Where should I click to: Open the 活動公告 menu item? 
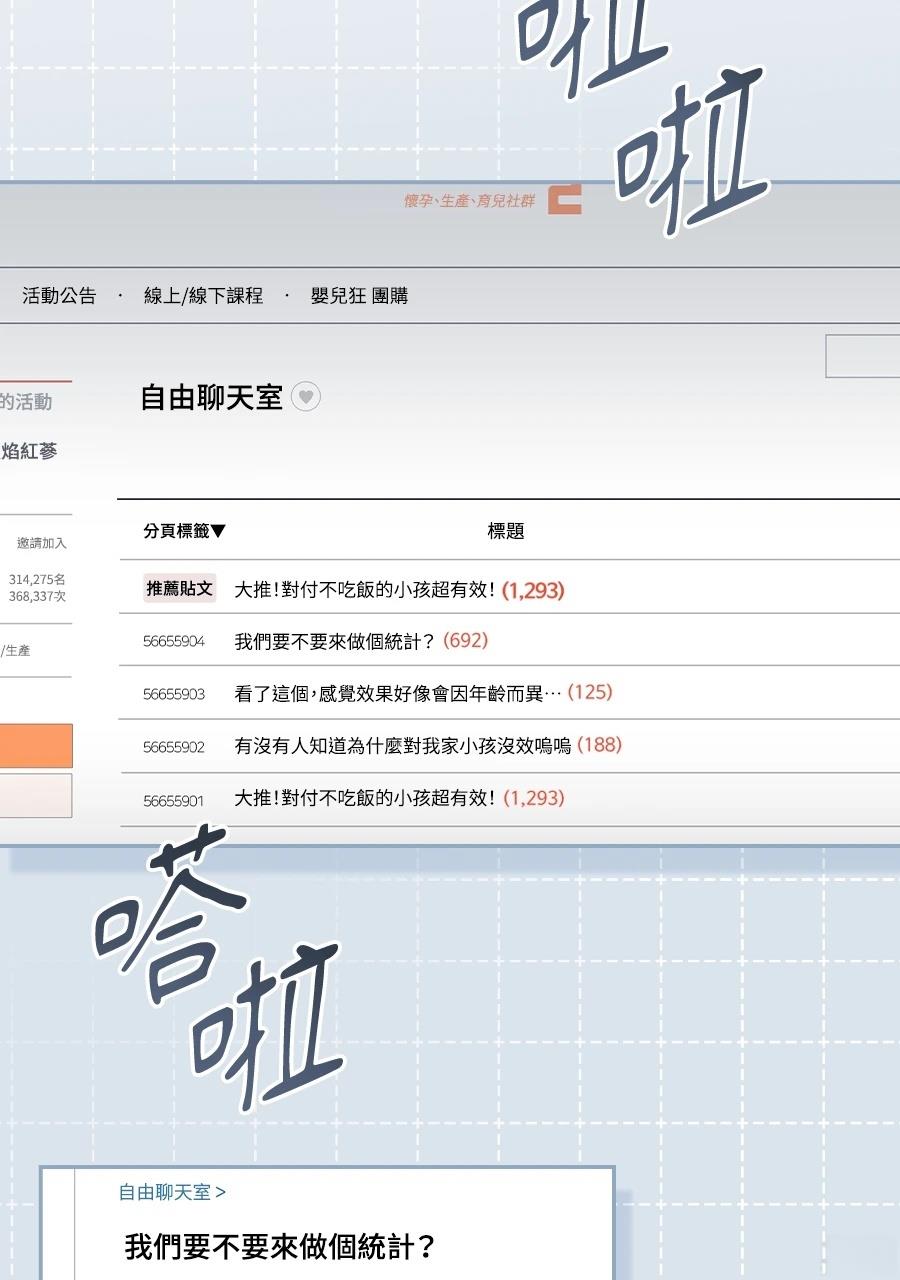click(59, 296)
